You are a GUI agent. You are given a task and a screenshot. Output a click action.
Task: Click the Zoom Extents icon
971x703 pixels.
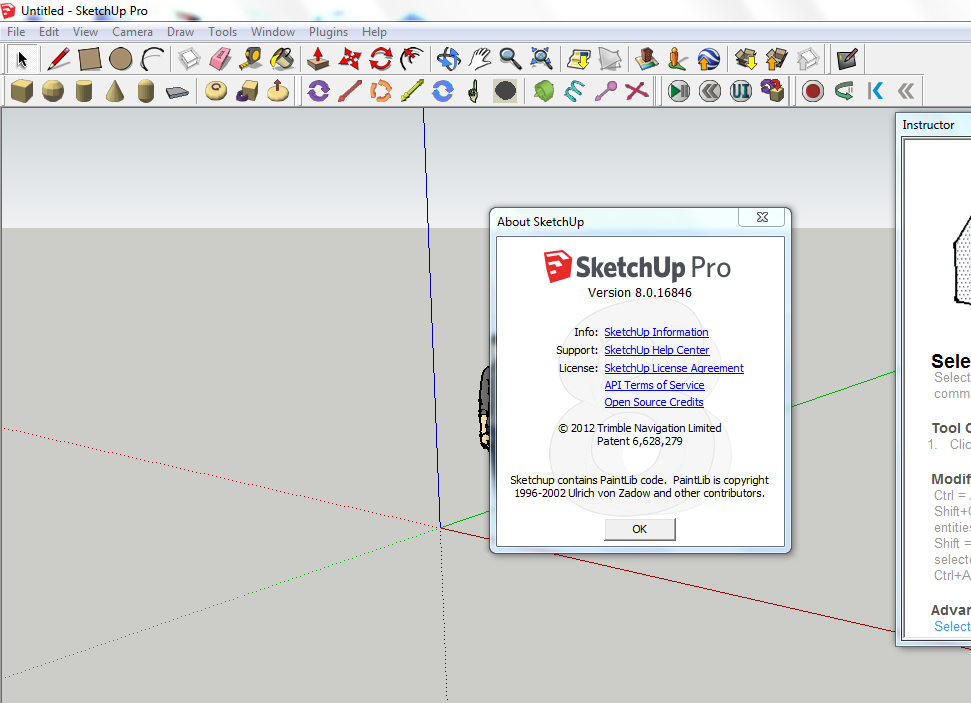tap(541, 59)
